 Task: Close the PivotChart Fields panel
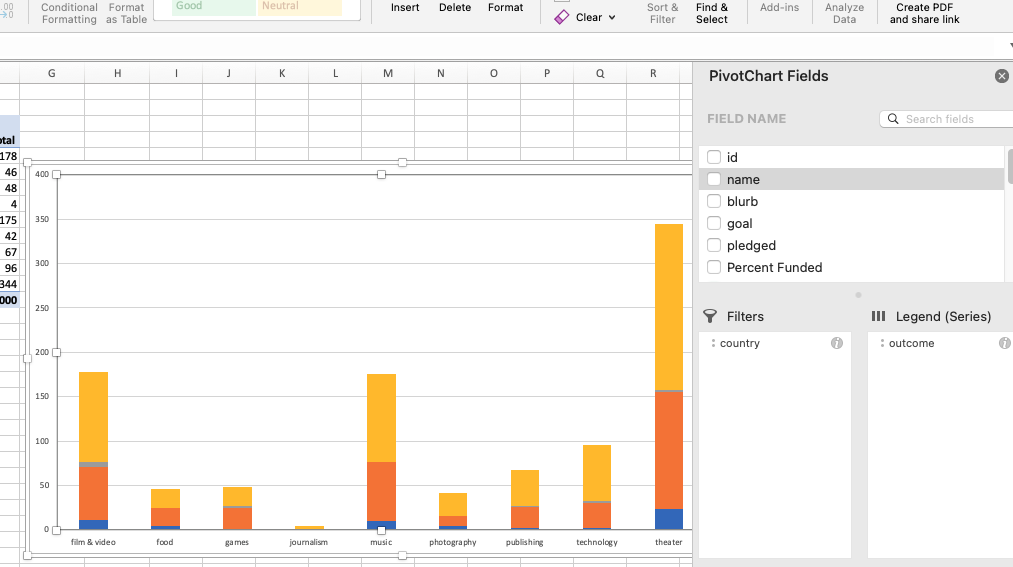(1001, 76)
